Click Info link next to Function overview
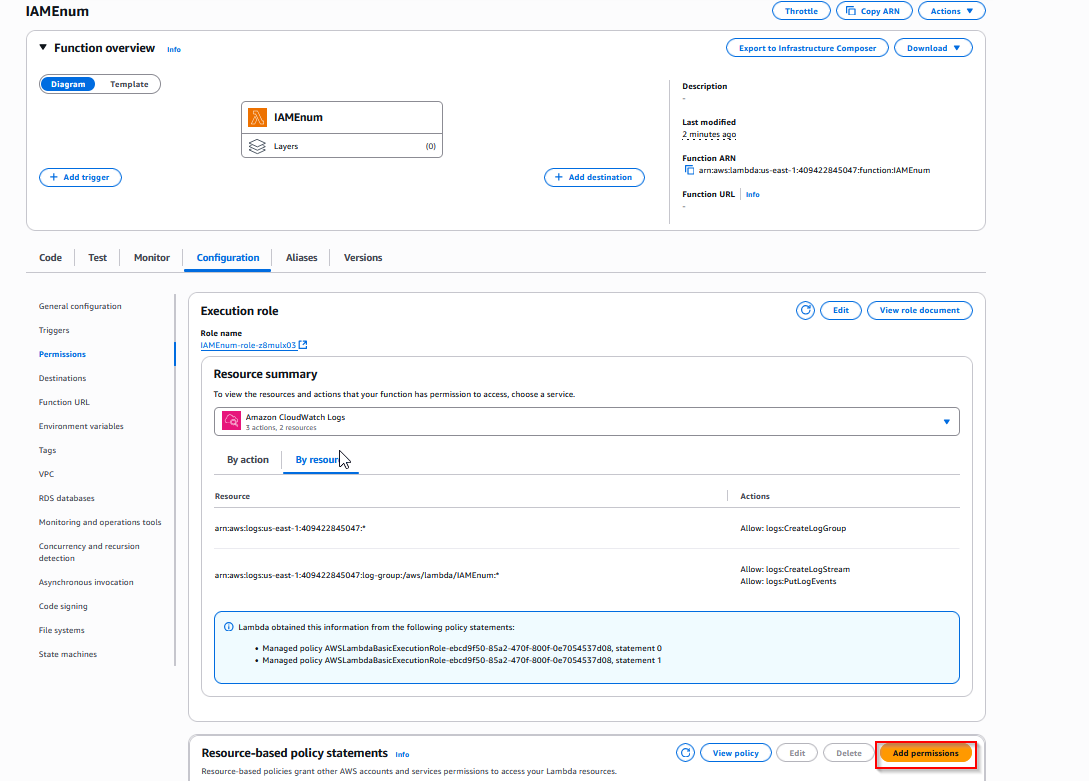 [x=174, y=49]
